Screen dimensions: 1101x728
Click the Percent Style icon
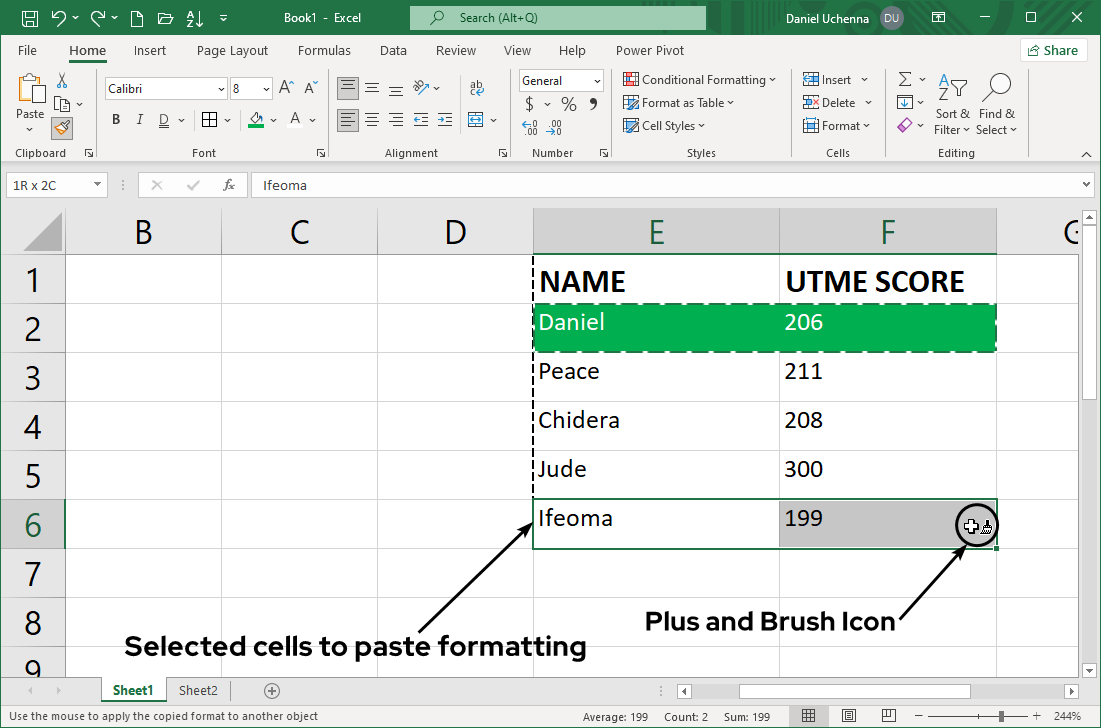567,104
